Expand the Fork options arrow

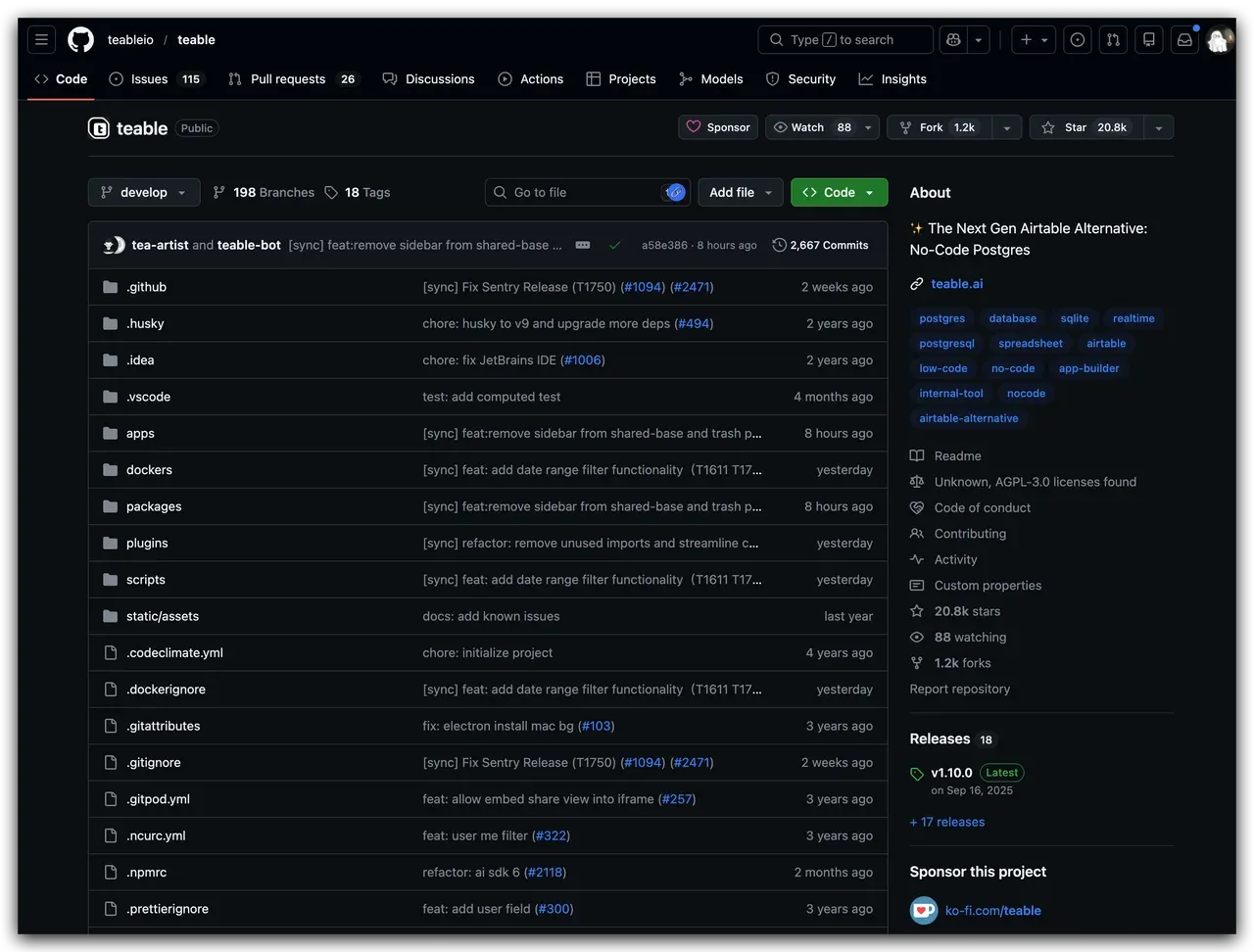tap(1006, 127)
